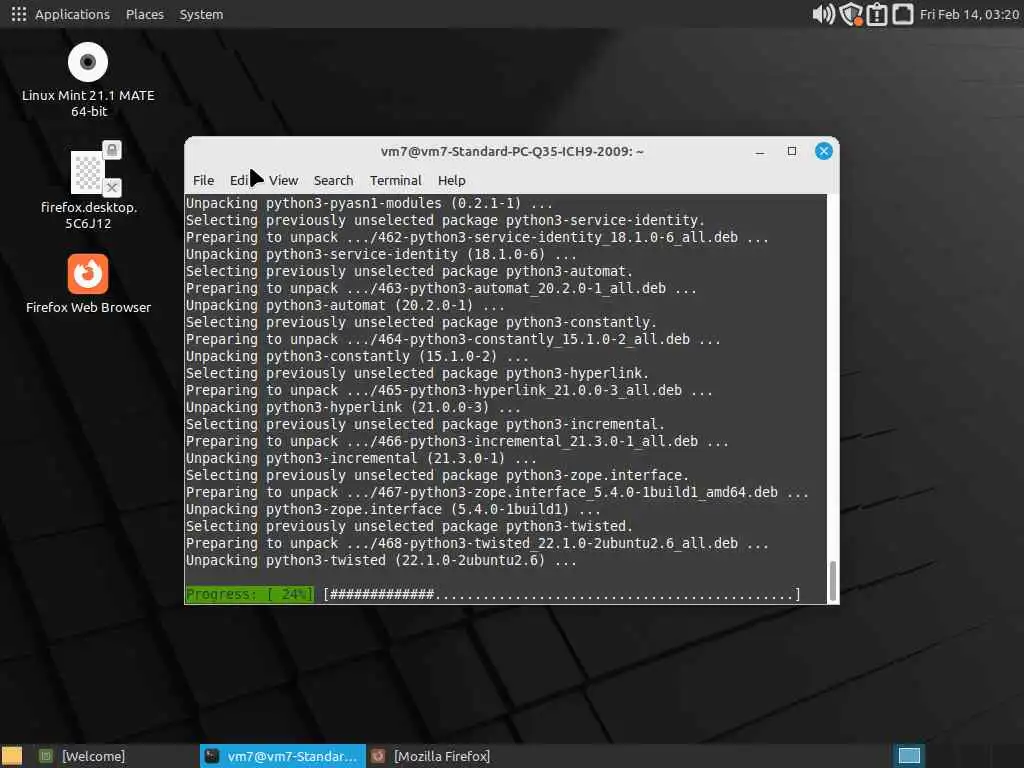
Task: Click the network tray icon beside clock
Action: click(903, 14)
